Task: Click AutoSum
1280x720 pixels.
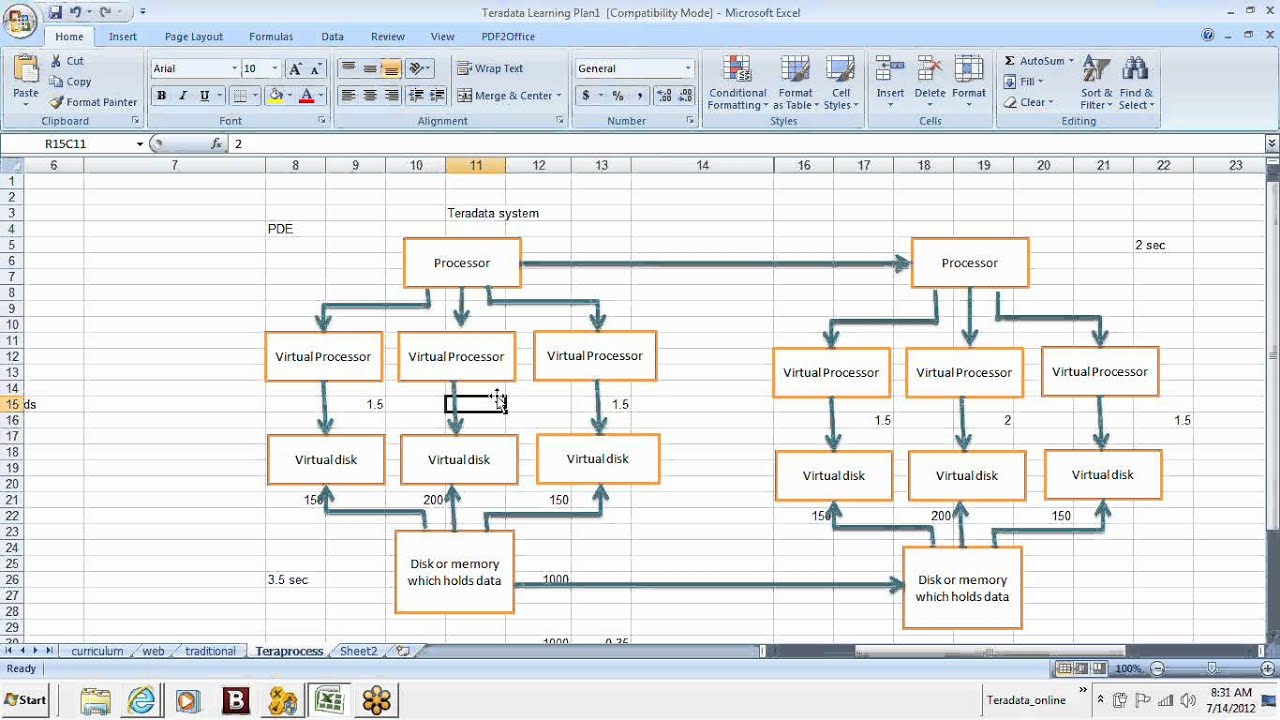Action: (x=1034, y=61)
